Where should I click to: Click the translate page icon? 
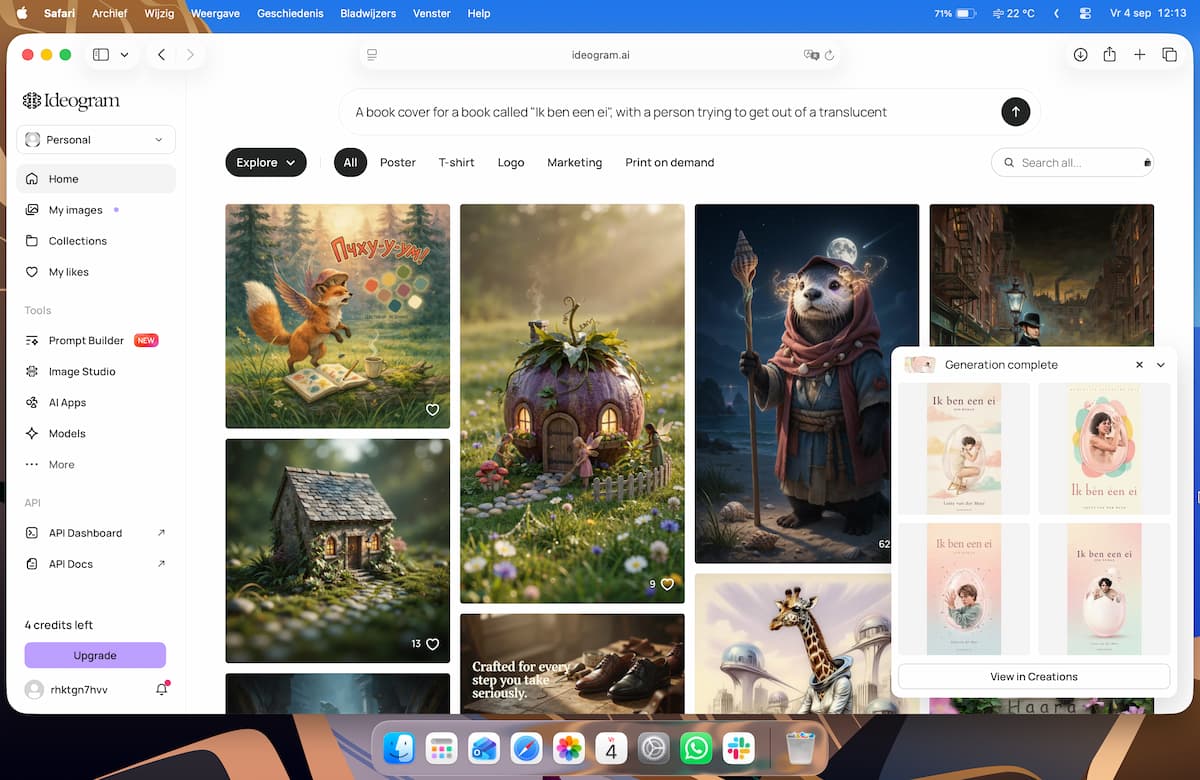(x=811, y=55)
